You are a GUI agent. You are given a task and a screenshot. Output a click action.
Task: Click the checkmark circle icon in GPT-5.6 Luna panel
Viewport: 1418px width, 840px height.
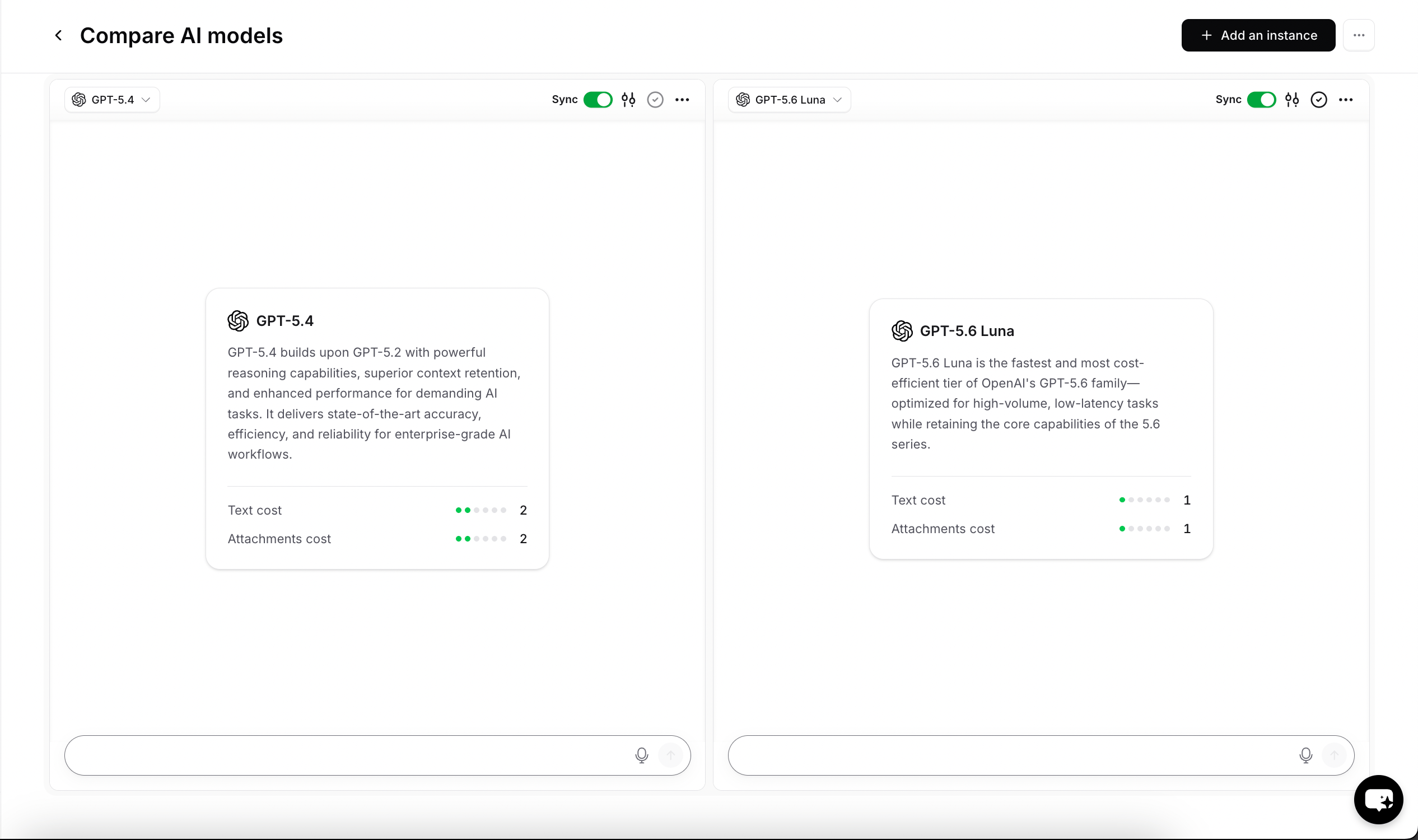coord(1319,100)
